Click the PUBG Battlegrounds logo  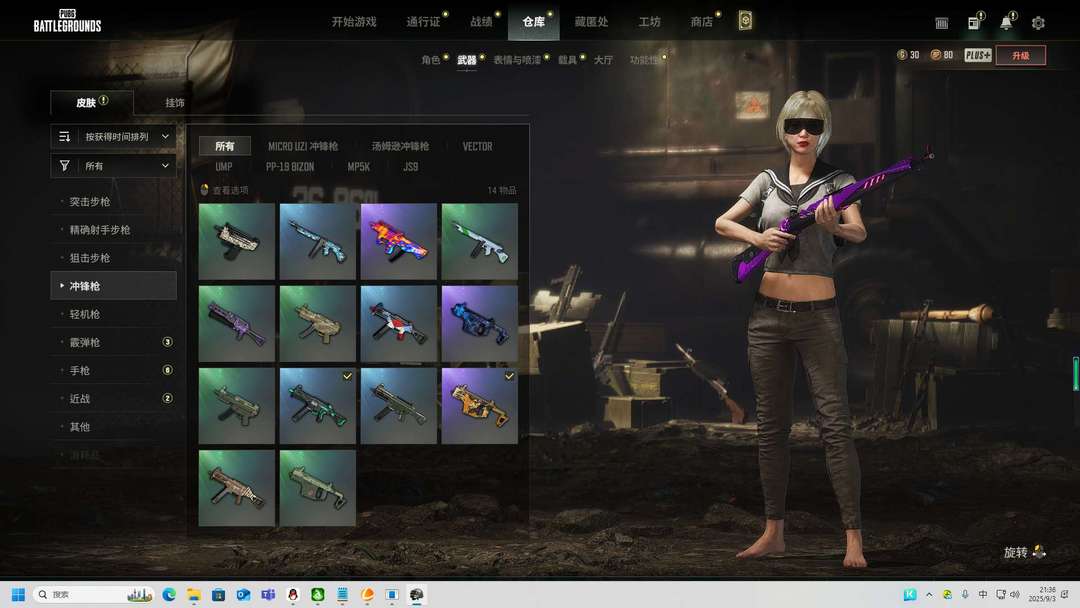click(x=67, y=21)
